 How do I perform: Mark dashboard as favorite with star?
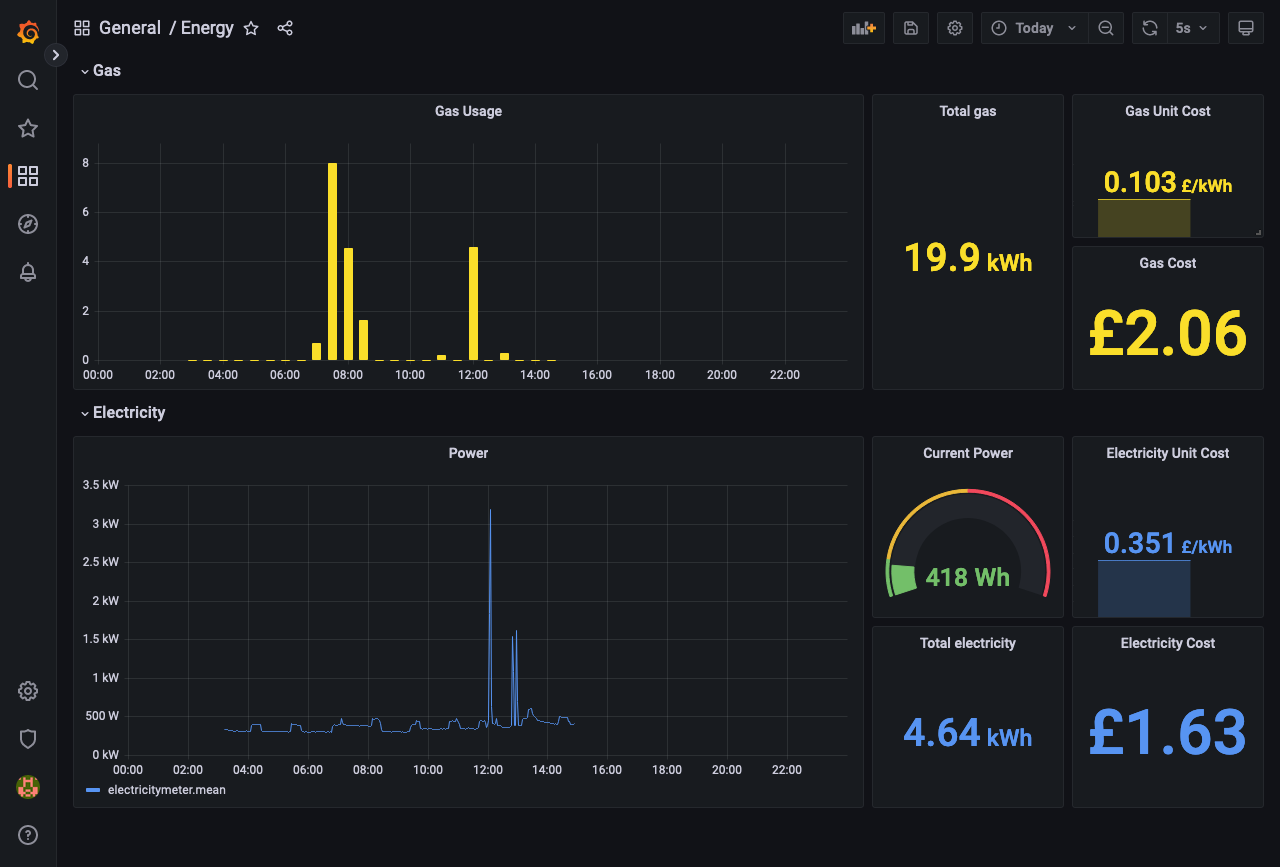click(251, 28)
